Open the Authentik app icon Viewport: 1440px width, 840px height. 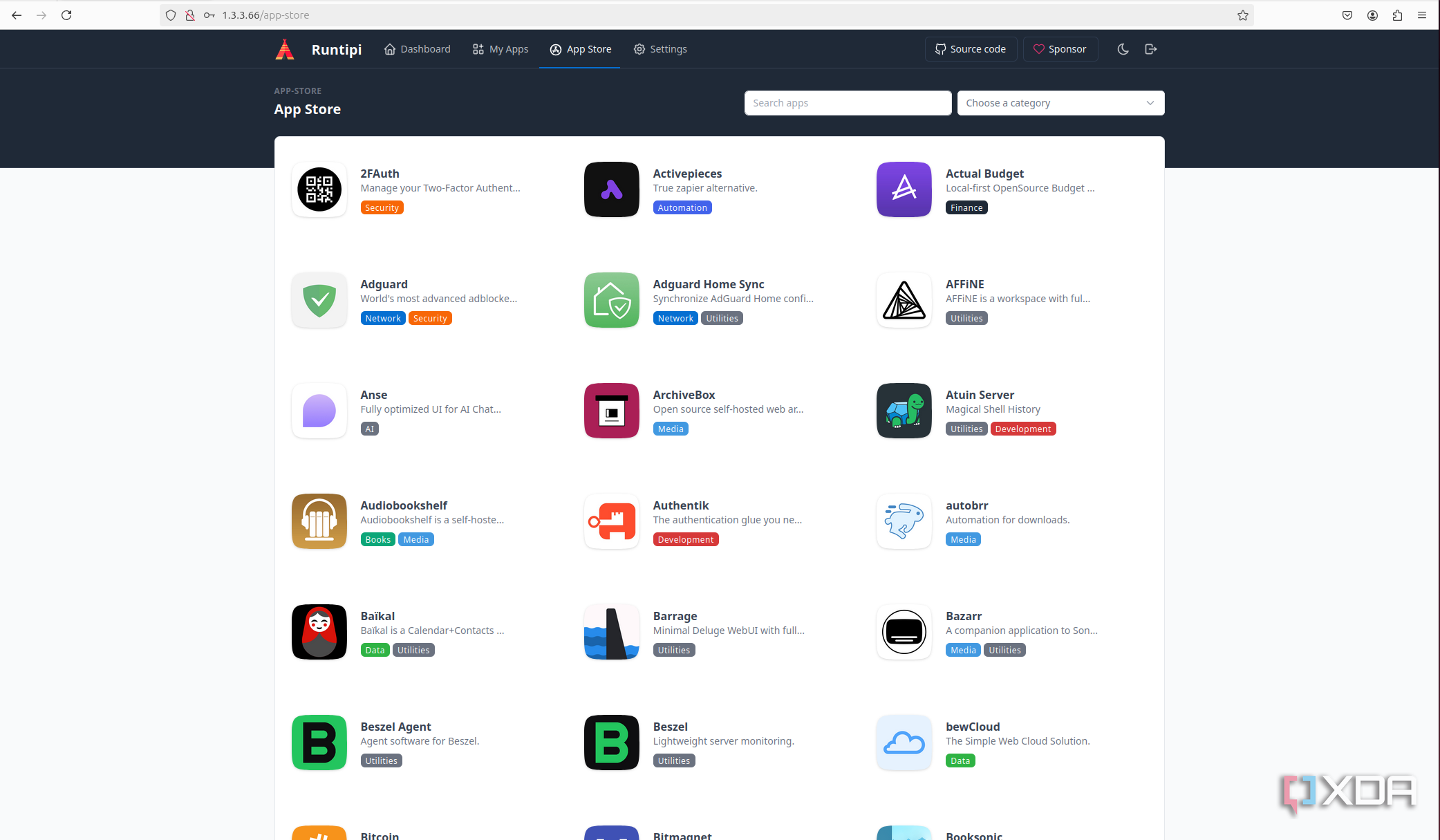point(611,521)
